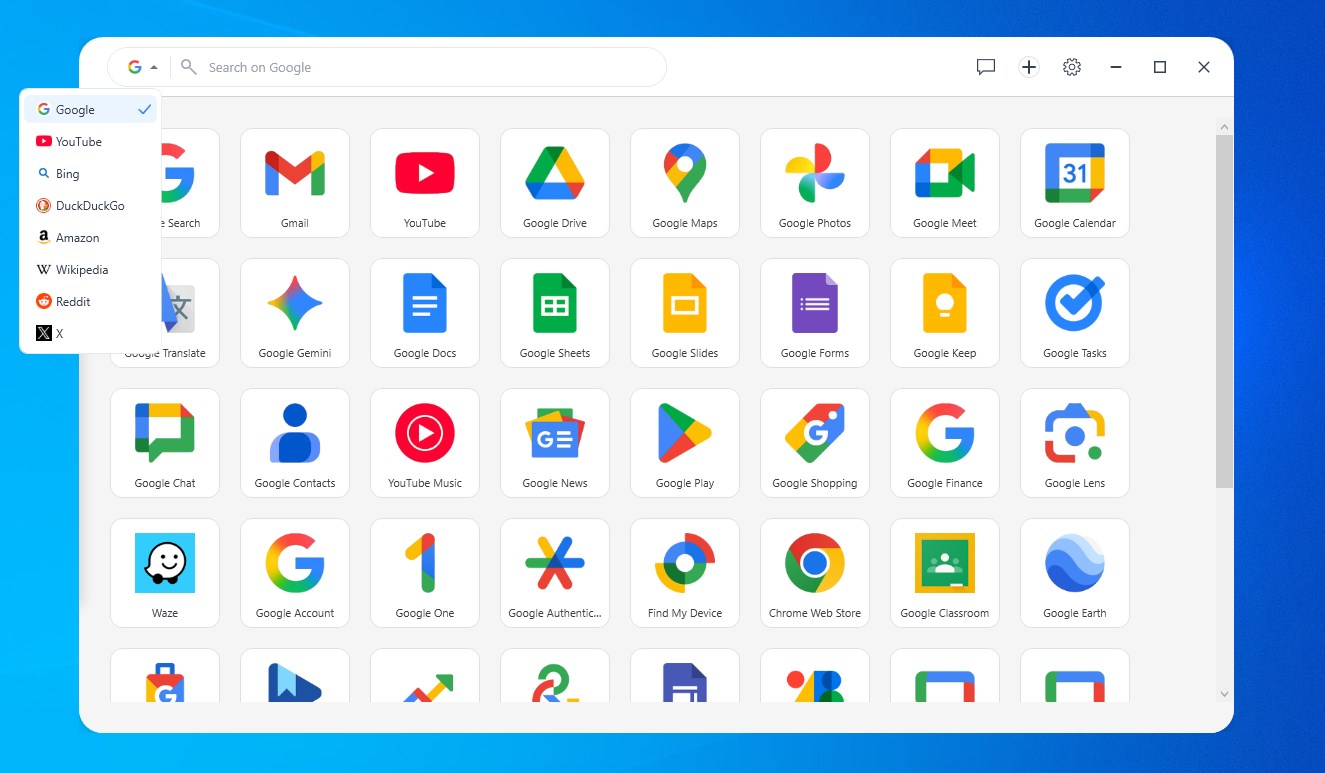The width and height of the screenshot is (1325, 773).
Task: Open Google News
Action: [555, 443]
